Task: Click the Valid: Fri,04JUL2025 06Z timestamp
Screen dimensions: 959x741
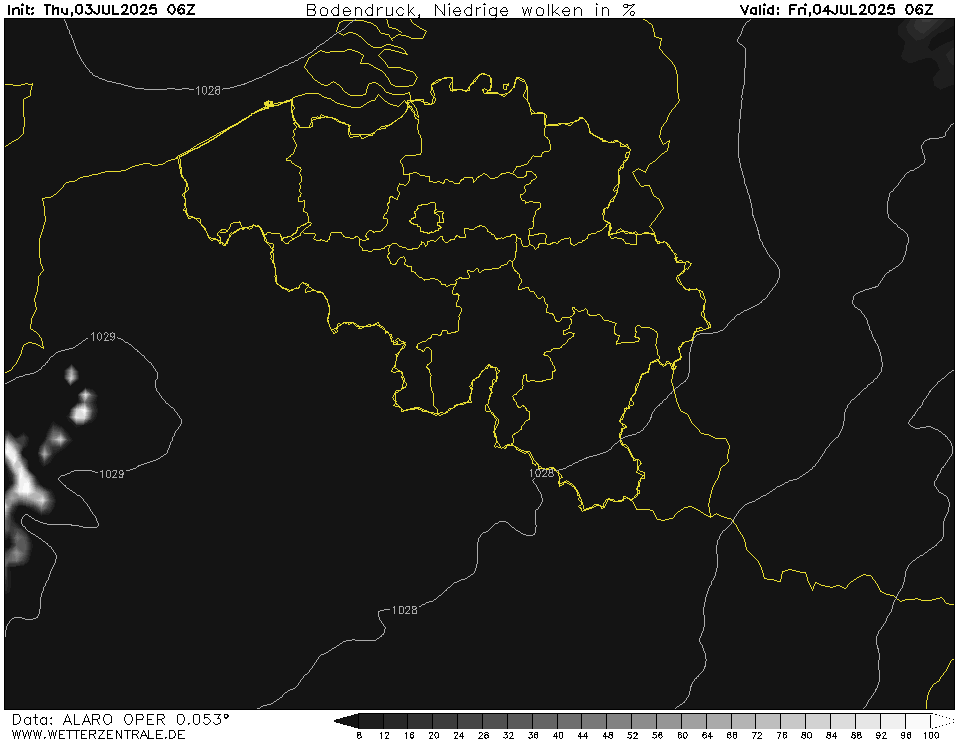Action: coord(836,10)
